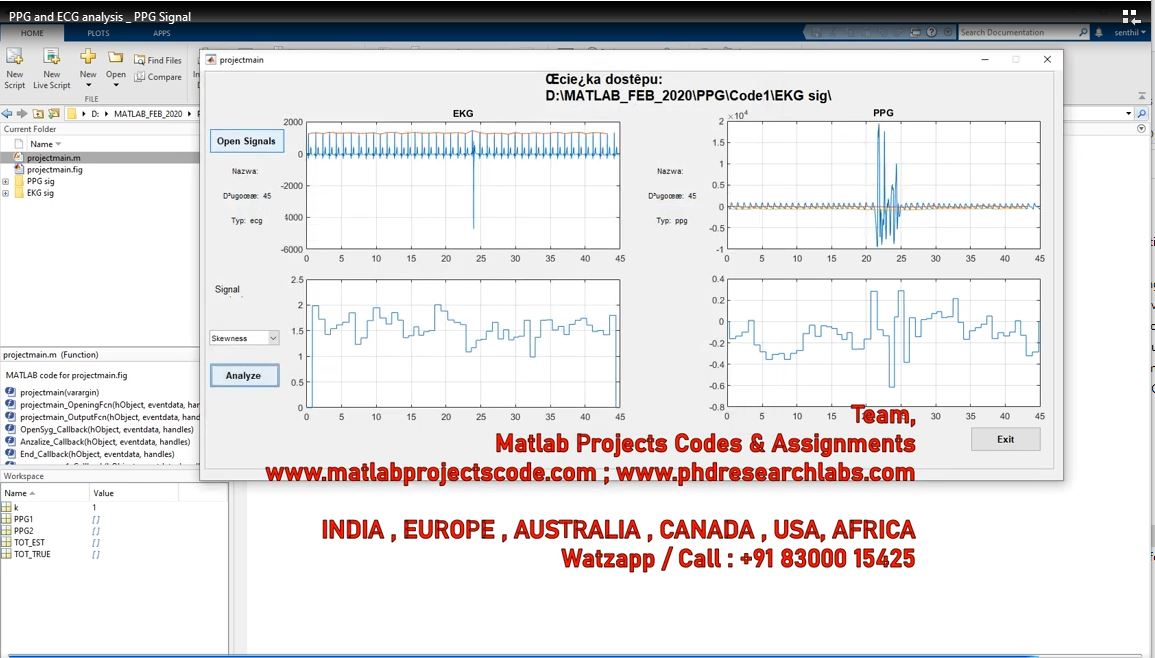Switch to the HOME tab

tap(32, 33)
